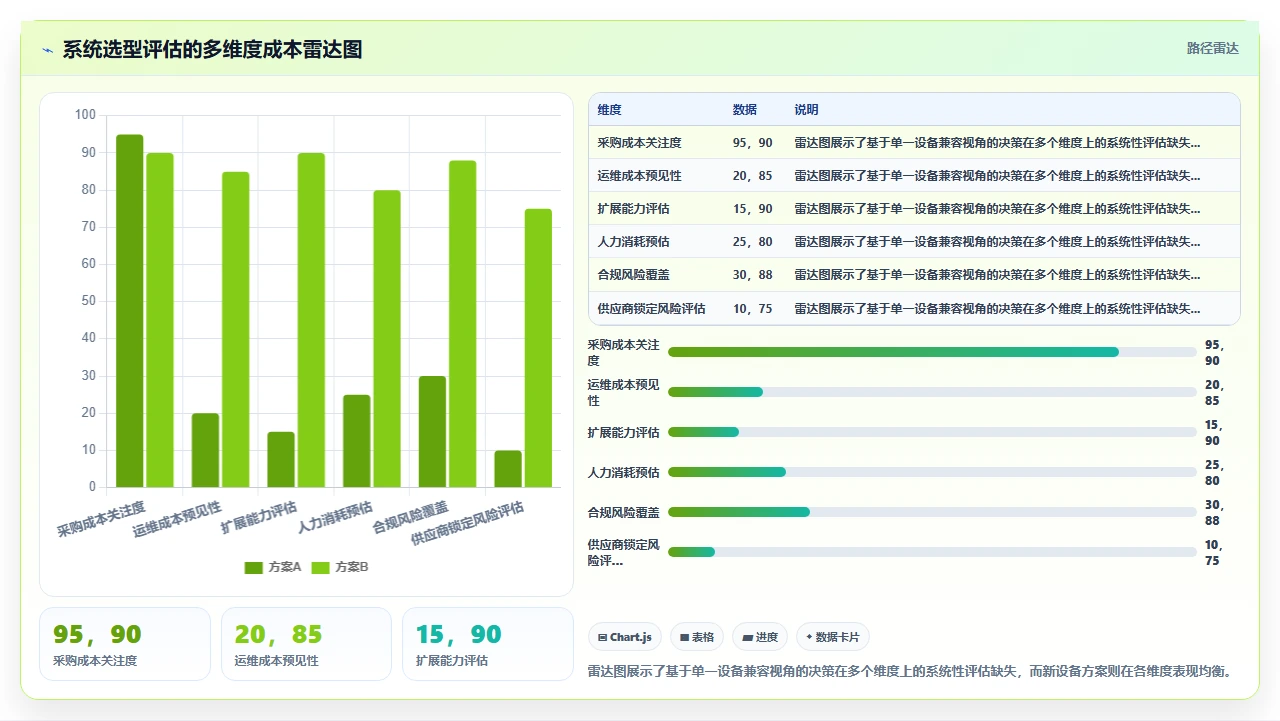Click the 采购成本关注度 x-axis label on the chart
This screenshot has width=1280, height=721.
click(101, 519)
